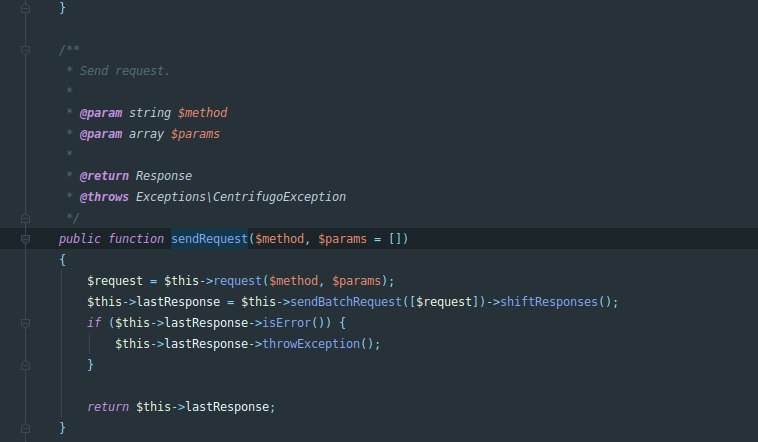
Task: Click 'array' type in the docblock
Action: pyautogui.click(x=146, y=134)
